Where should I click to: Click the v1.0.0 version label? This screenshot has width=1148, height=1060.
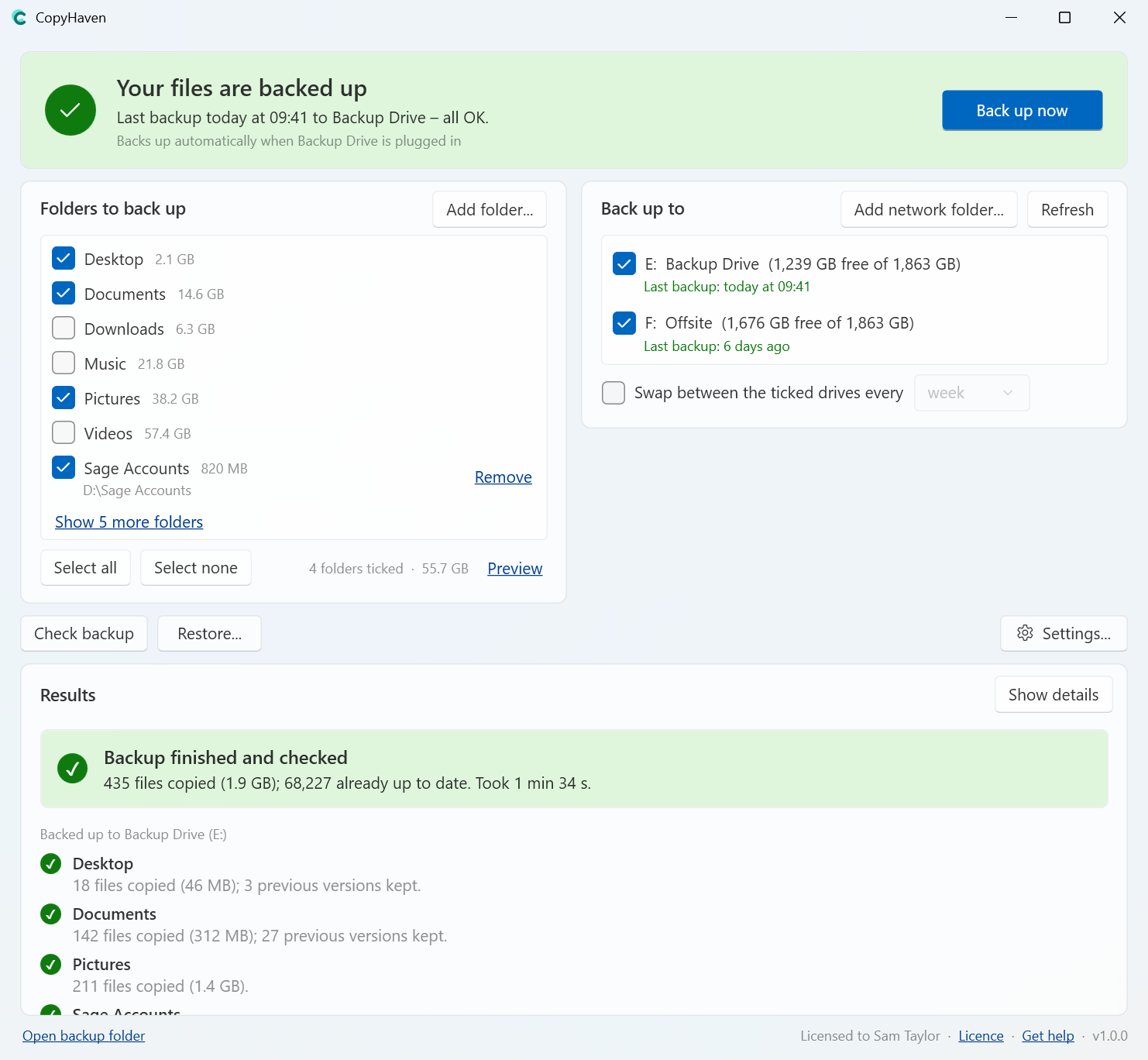pyautogui.click(x=1110, y=1036)
